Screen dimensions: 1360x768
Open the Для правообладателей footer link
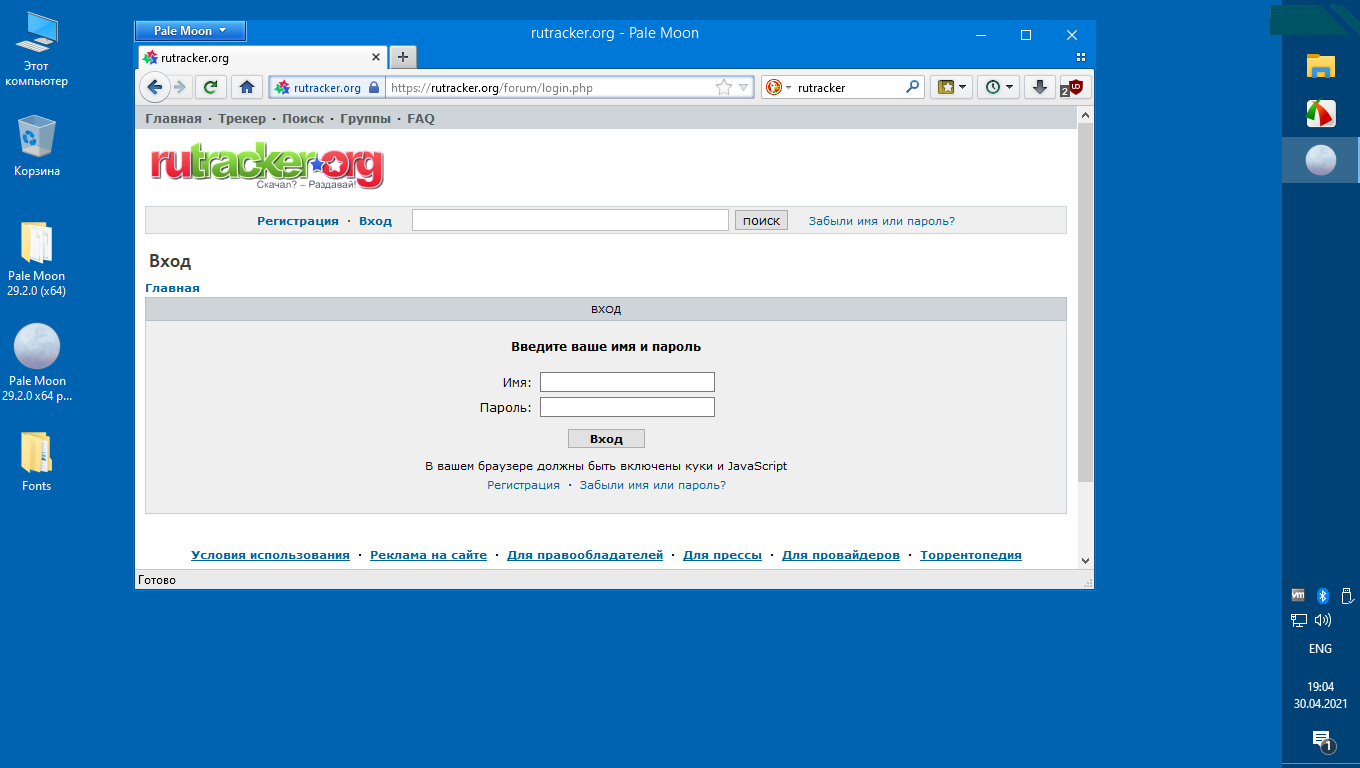coord(585,555)
